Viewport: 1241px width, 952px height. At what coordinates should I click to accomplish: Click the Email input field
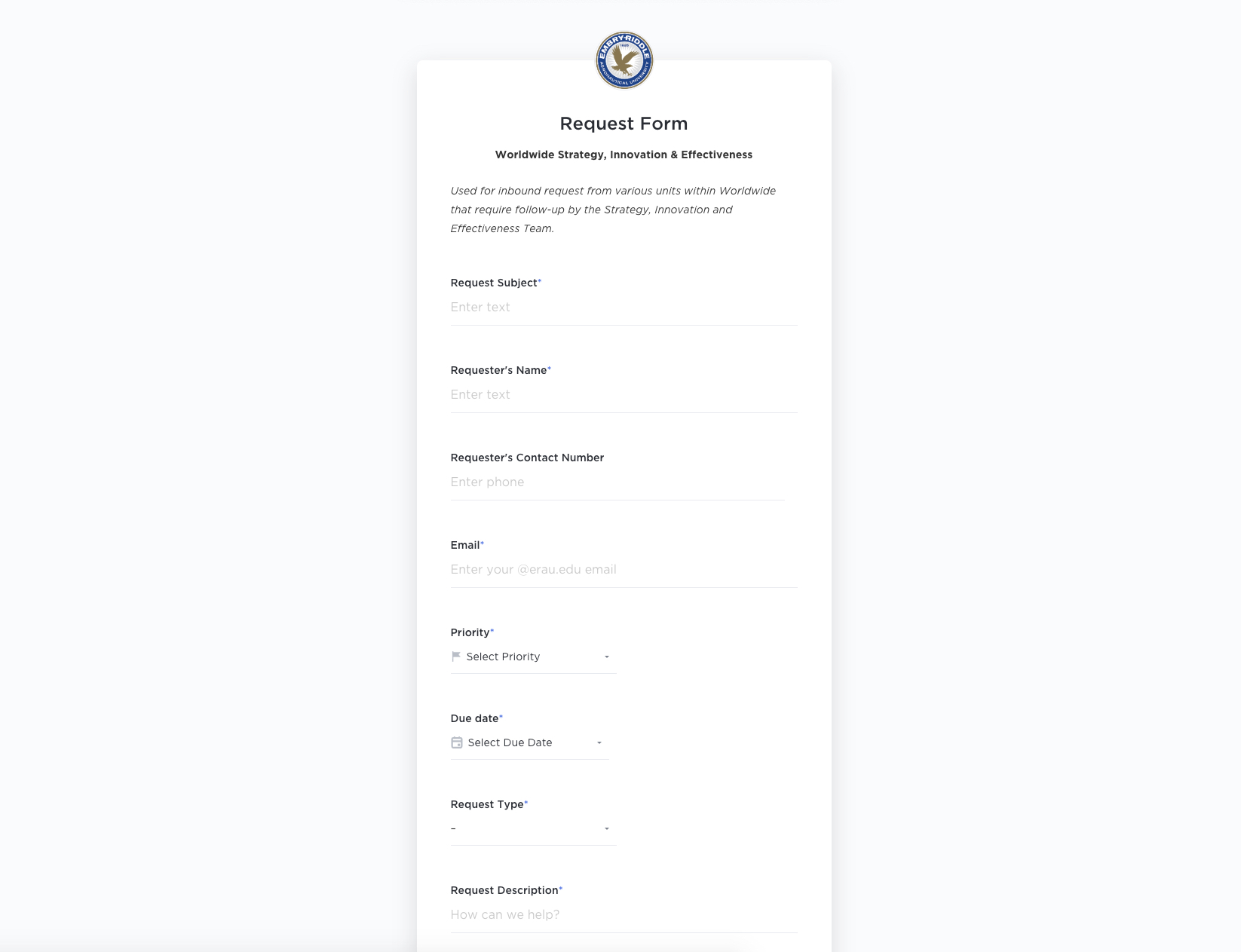[624, 569]
